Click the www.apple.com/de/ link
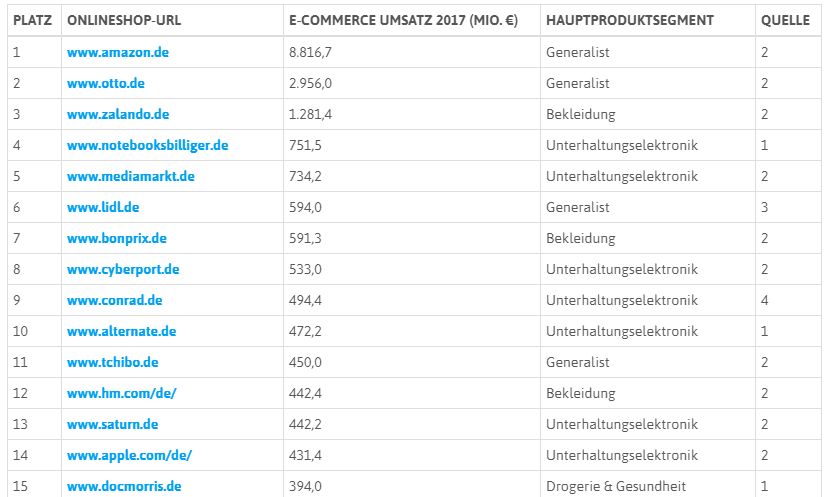830x497 pixels. click(129, 455)
